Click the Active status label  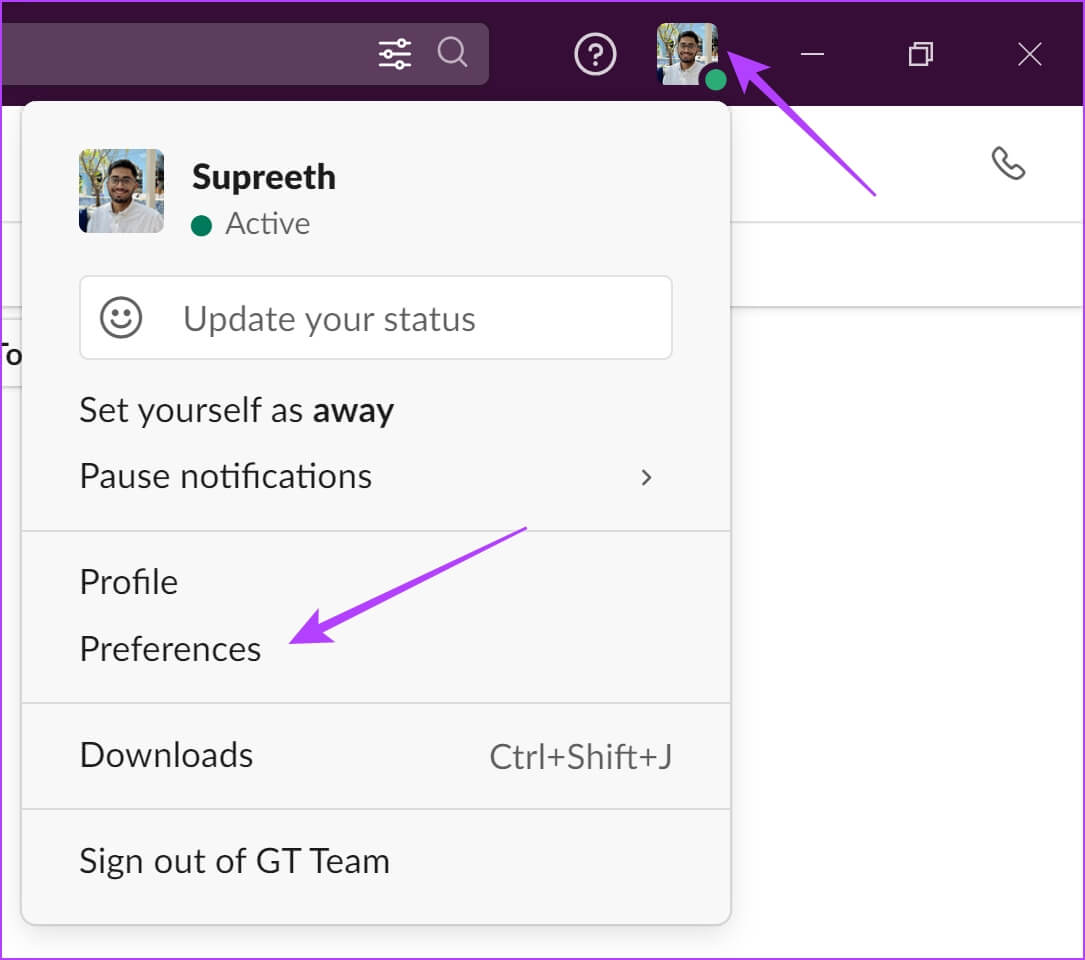[267, 224]
